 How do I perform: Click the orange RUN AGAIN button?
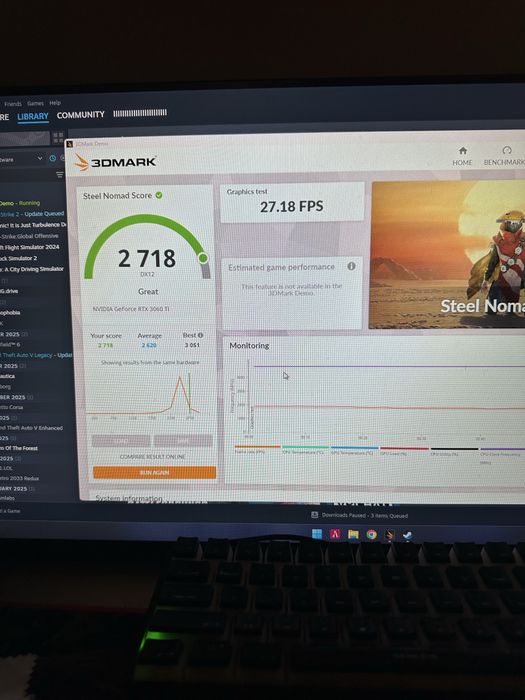154,472
